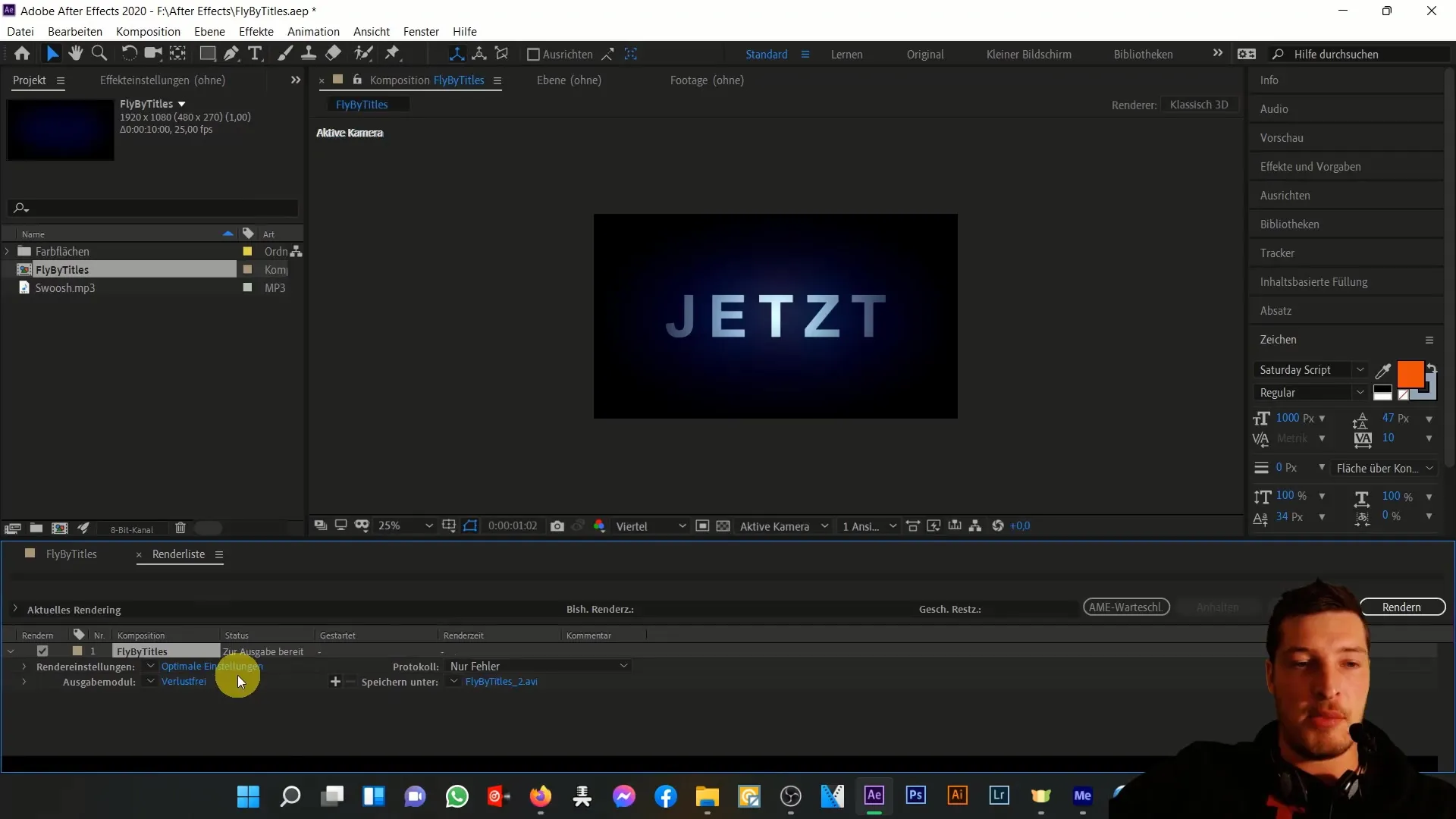
Task: Select the Roto Brush tool
Action: pos(364,54)
